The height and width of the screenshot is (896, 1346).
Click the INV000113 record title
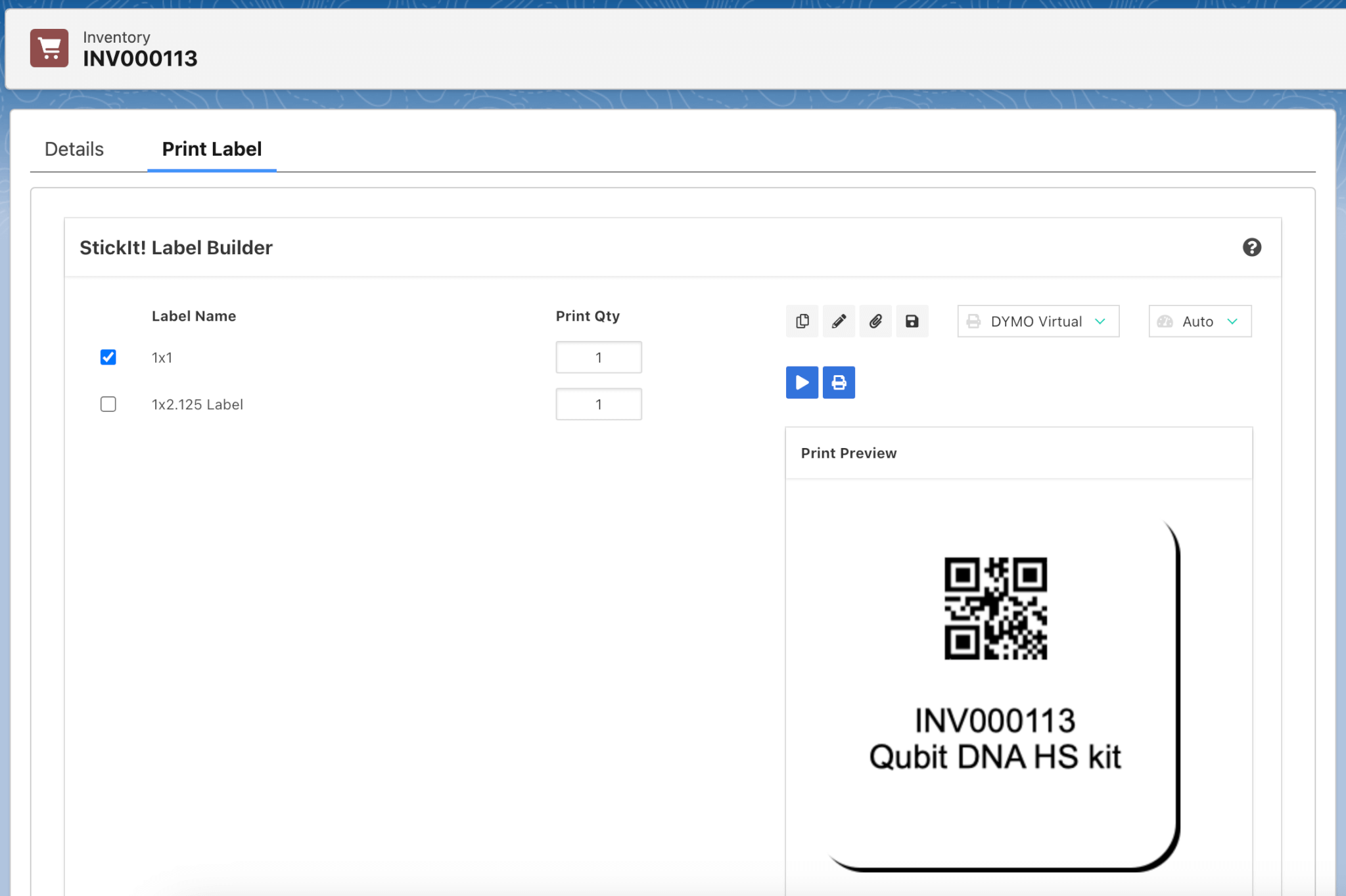[x=140, y=58]
